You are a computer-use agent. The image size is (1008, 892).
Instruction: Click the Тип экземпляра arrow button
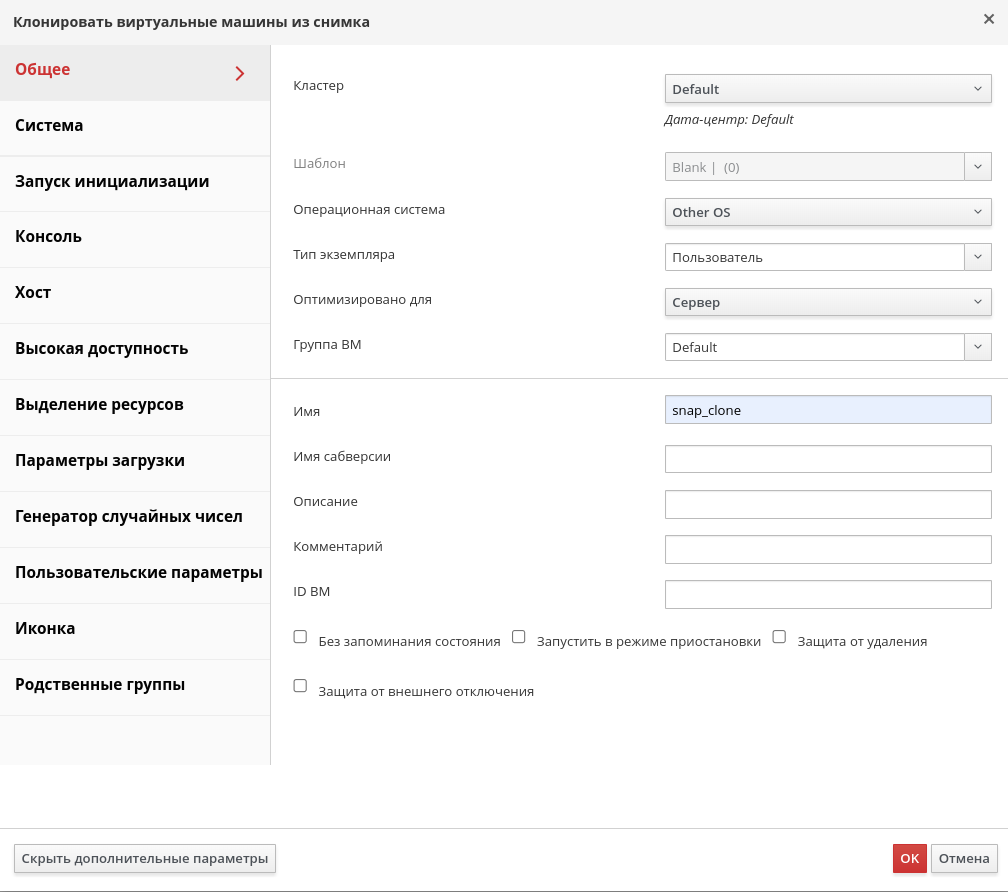click(x=978, y=257)
